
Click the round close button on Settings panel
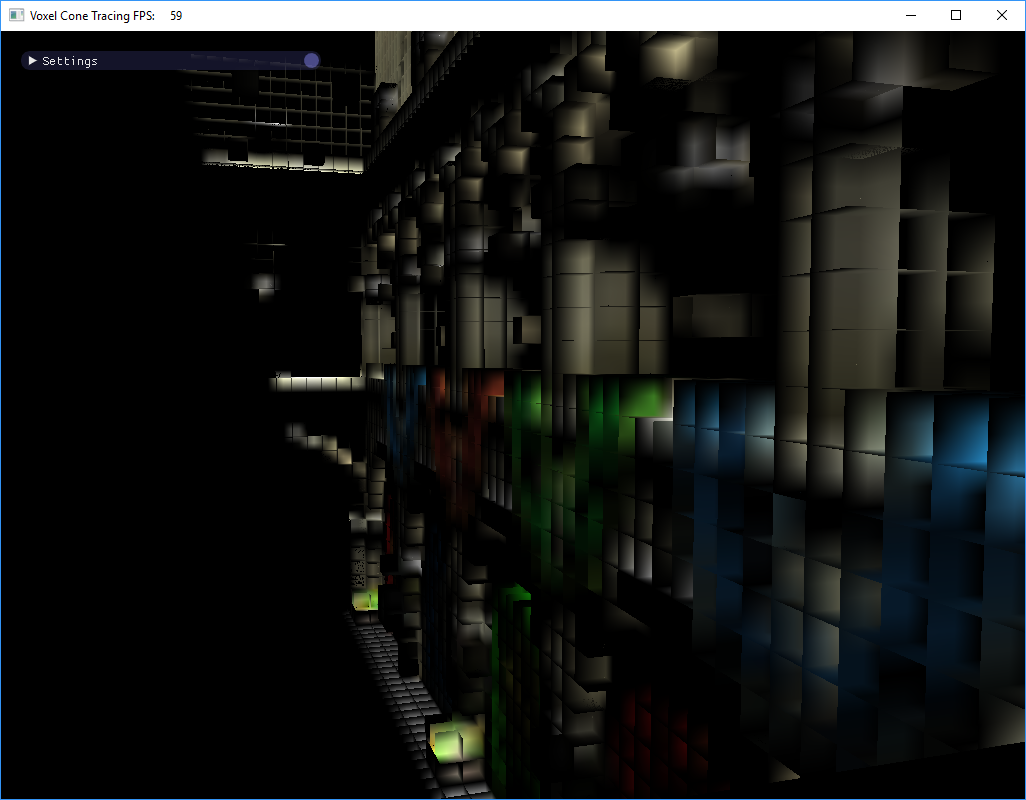311,61
